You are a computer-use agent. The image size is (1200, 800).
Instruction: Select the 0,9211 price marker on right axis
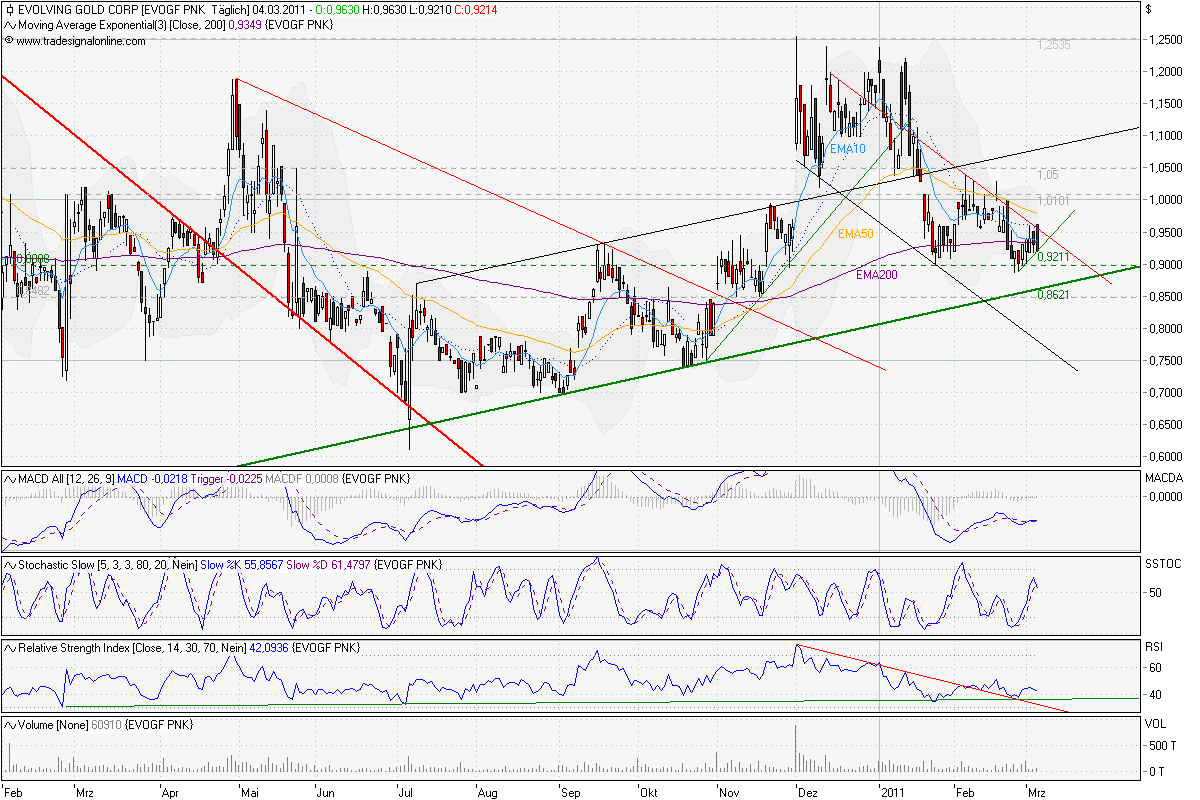tap(1054, 258)
